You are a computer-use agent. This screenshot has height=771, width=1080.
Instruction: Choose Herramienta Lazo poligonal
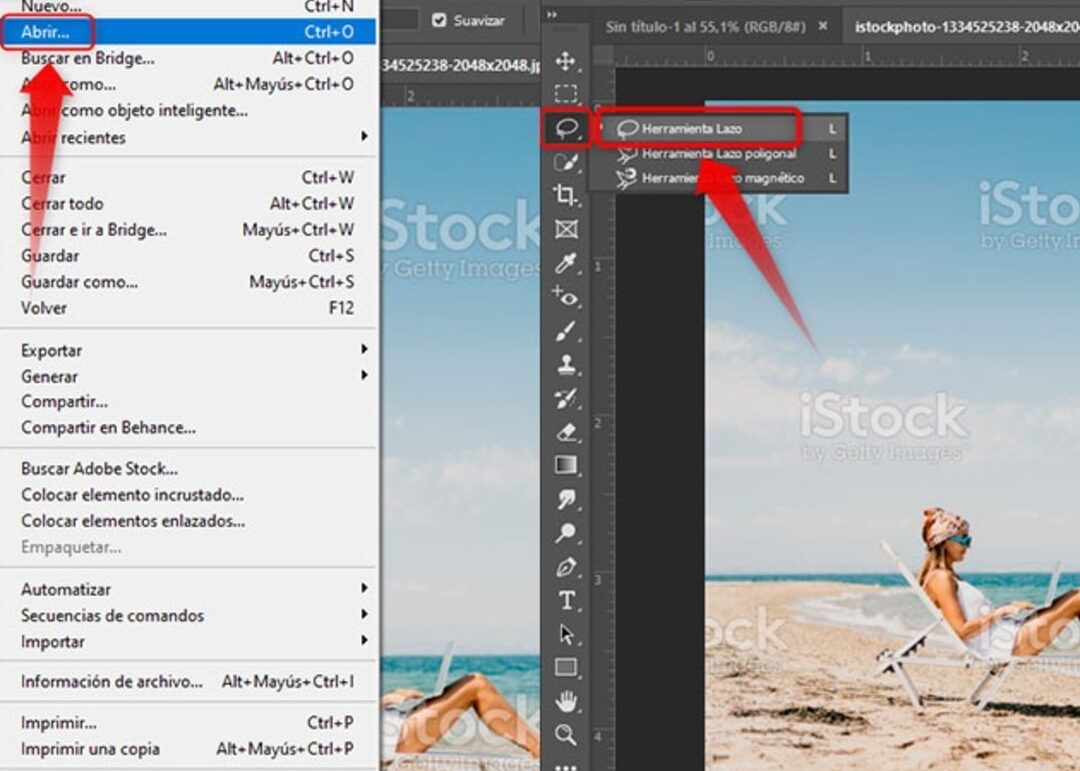pyautogui.click(x=720, y=154)
